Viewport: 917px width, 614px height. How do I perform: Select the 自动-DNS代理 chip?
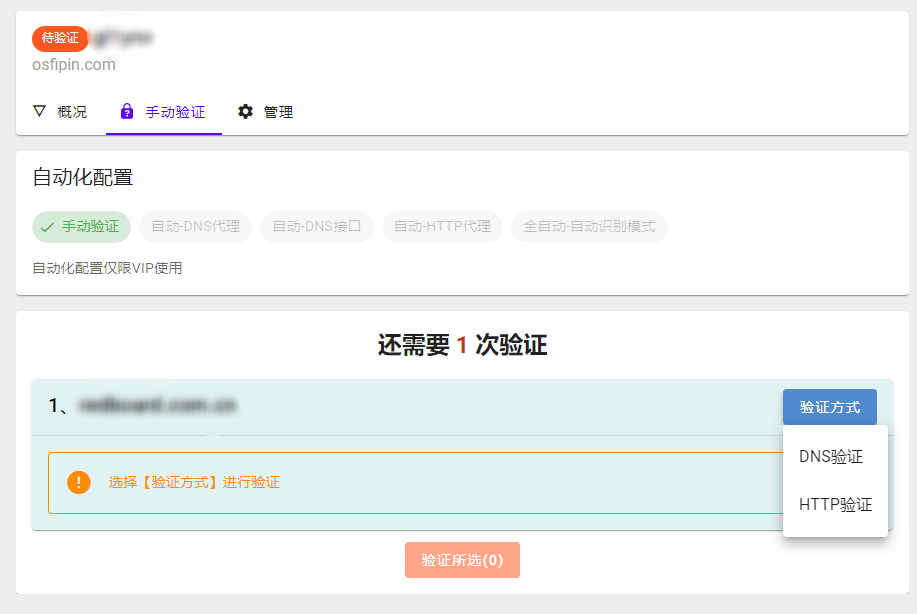[195, 227]
